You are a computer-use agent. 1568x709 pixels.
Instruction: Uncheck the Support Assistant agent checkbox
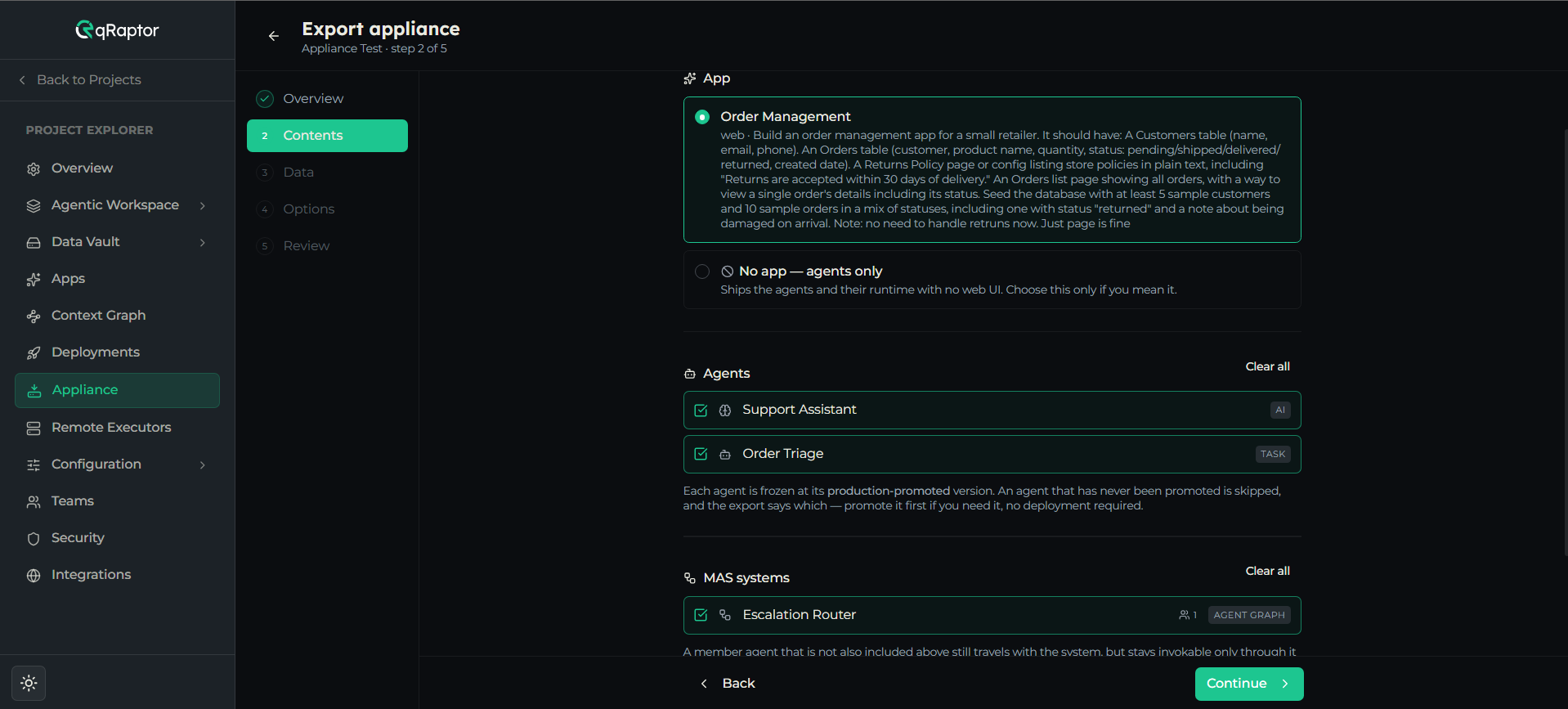point(701,411)
